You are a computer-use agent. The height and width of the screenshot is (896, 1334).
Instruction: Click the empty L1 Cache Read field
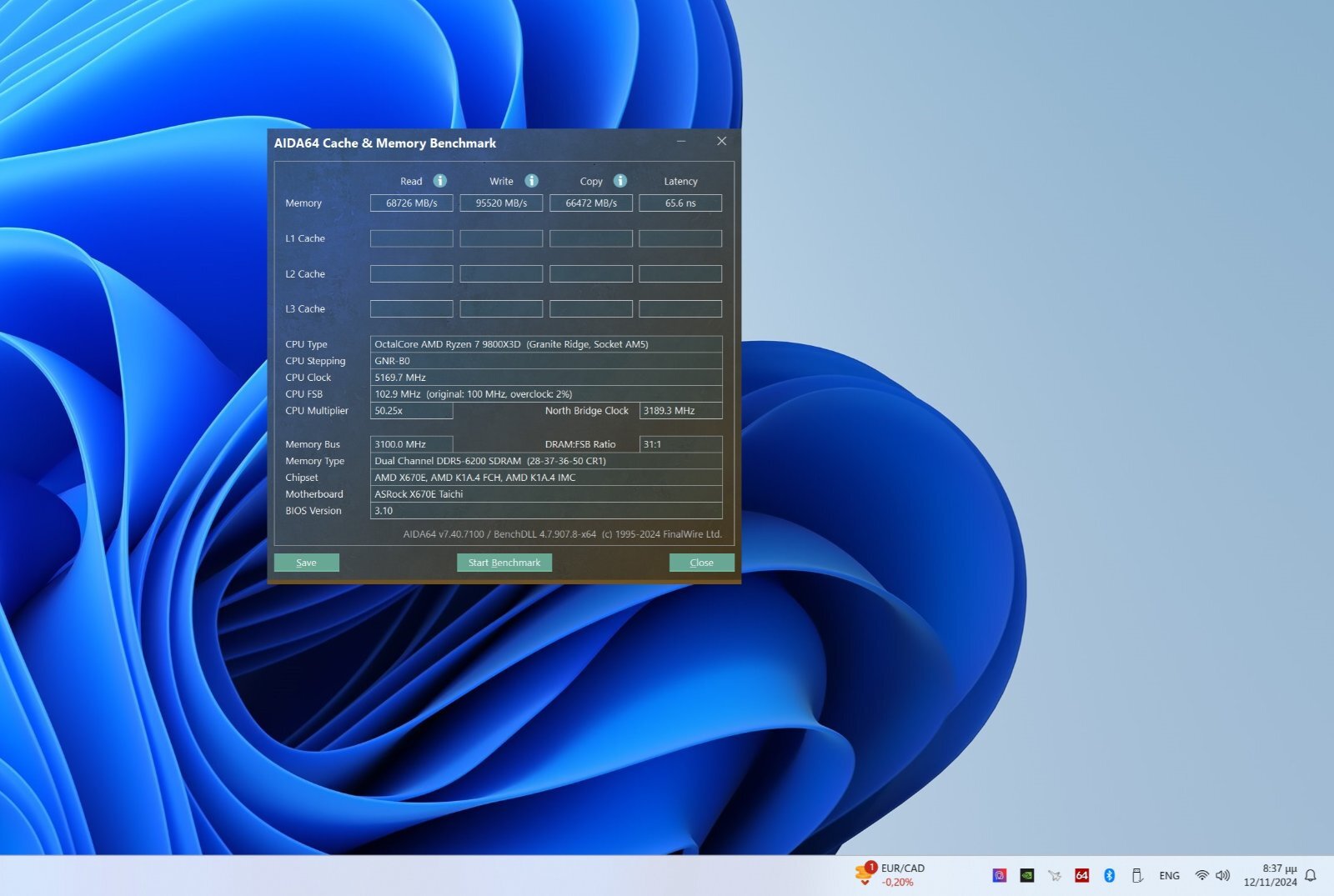click(x=412, y=238)
